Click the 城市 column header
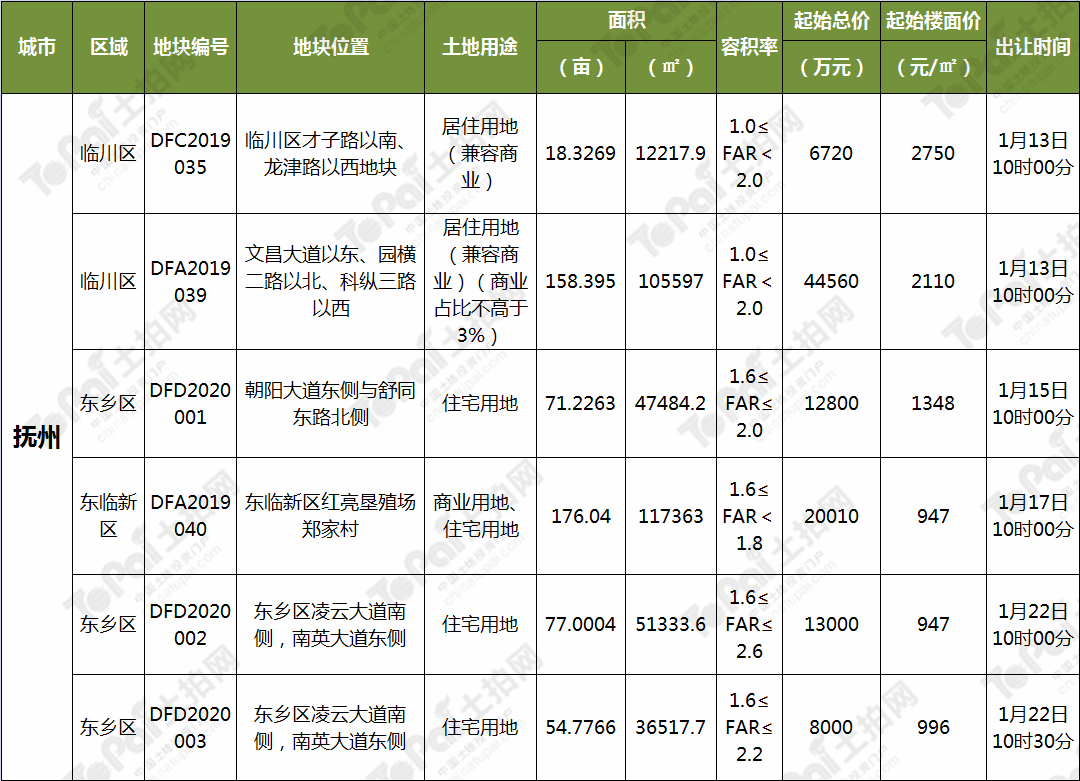 click(37, 46)
